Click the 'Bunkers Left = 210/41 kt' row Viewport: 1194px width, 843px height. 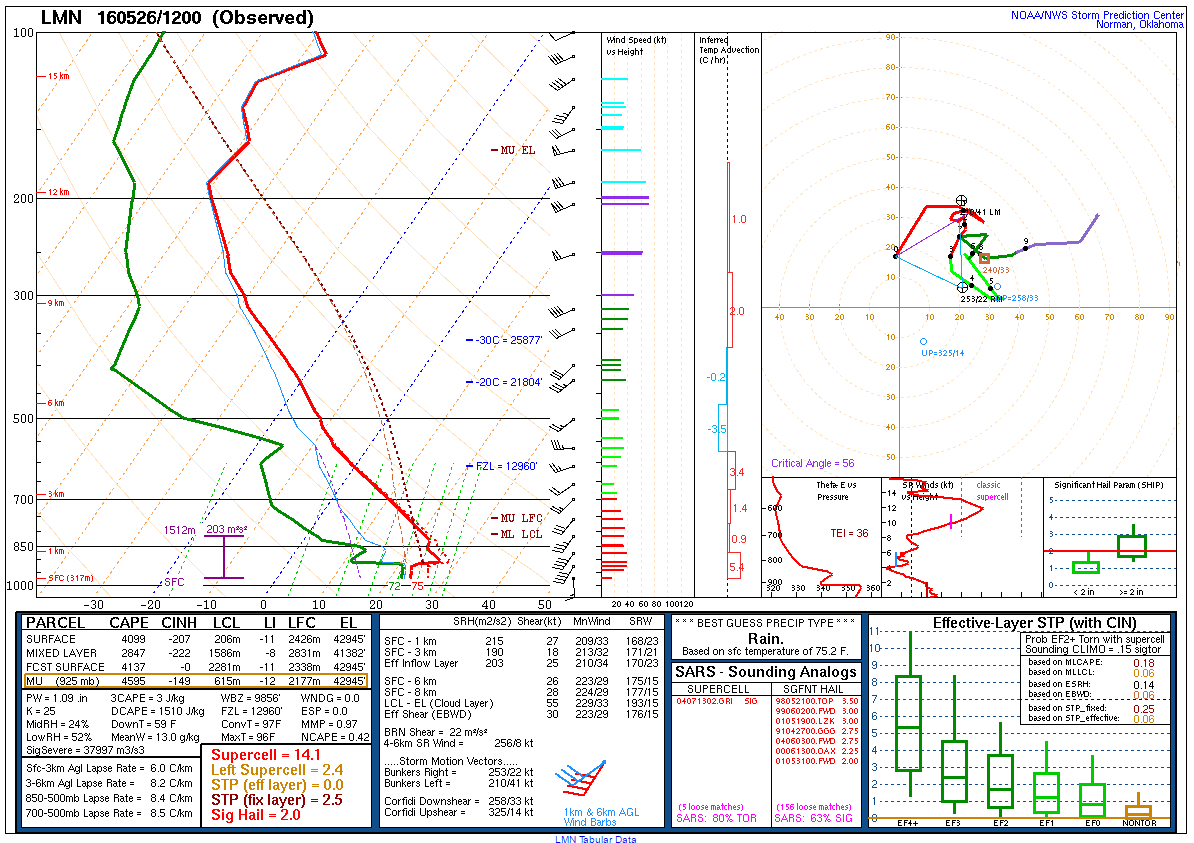pyautogui.click(x=458, y=783)
